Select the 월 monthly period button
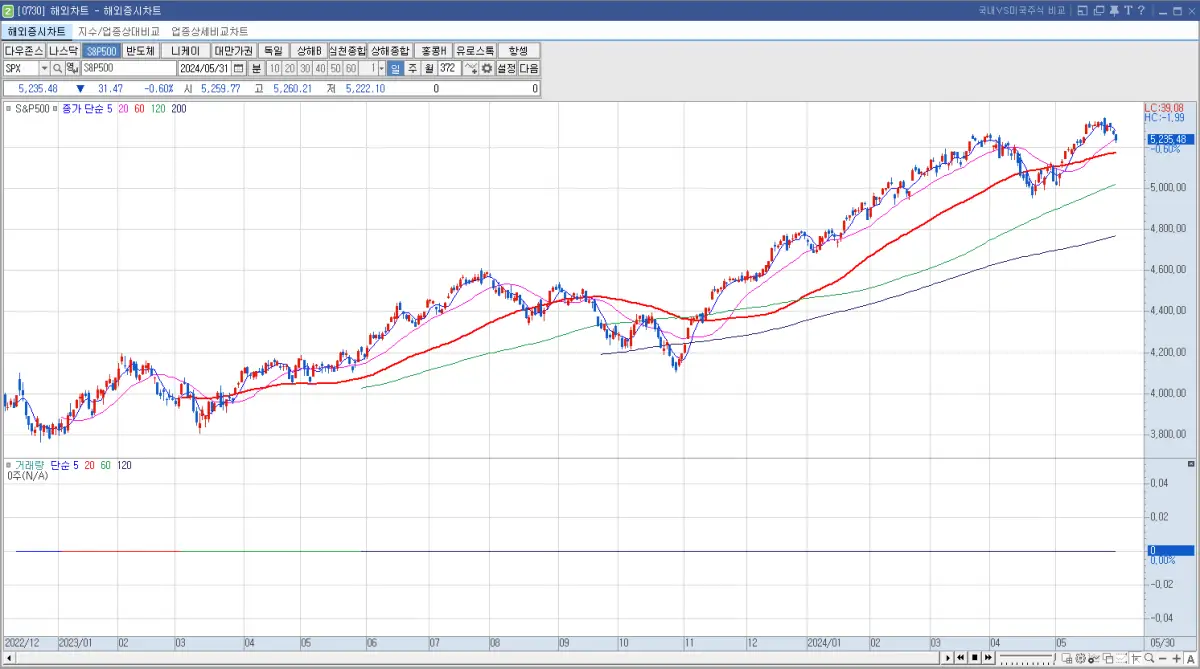The height and width of the screenshot is (669, 1200). [x=428, y=68]
